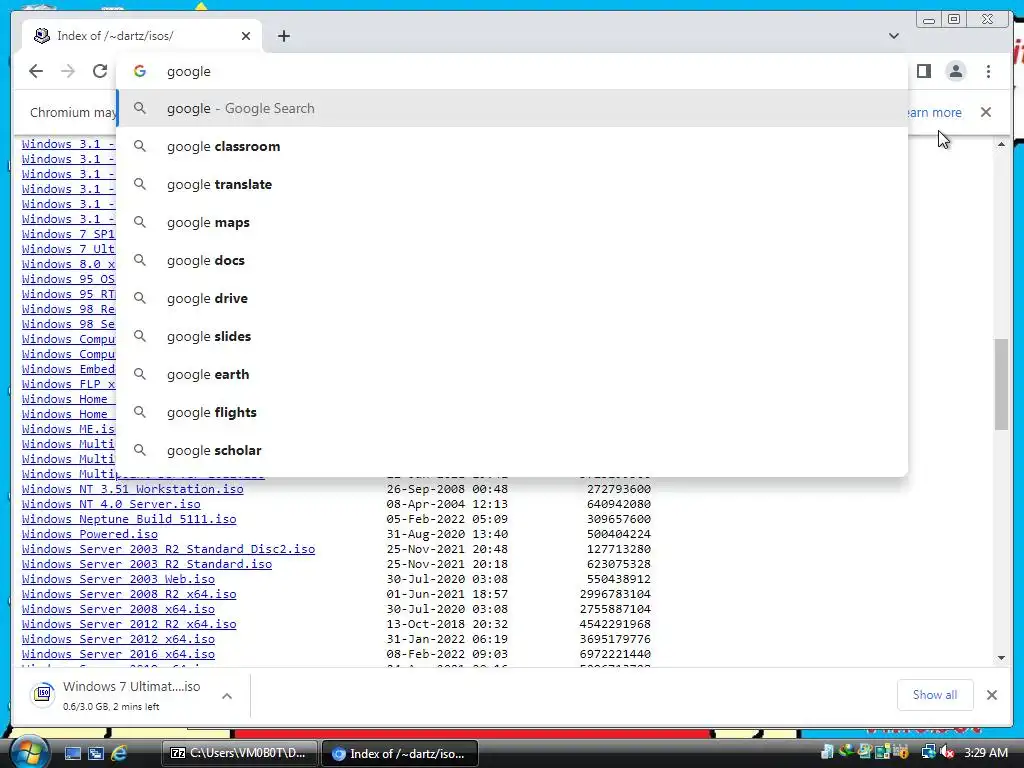This screenshot has width=1024, height=768.
Task: Dismiss the Chromium info bar
Action: [x=986, y=112]
